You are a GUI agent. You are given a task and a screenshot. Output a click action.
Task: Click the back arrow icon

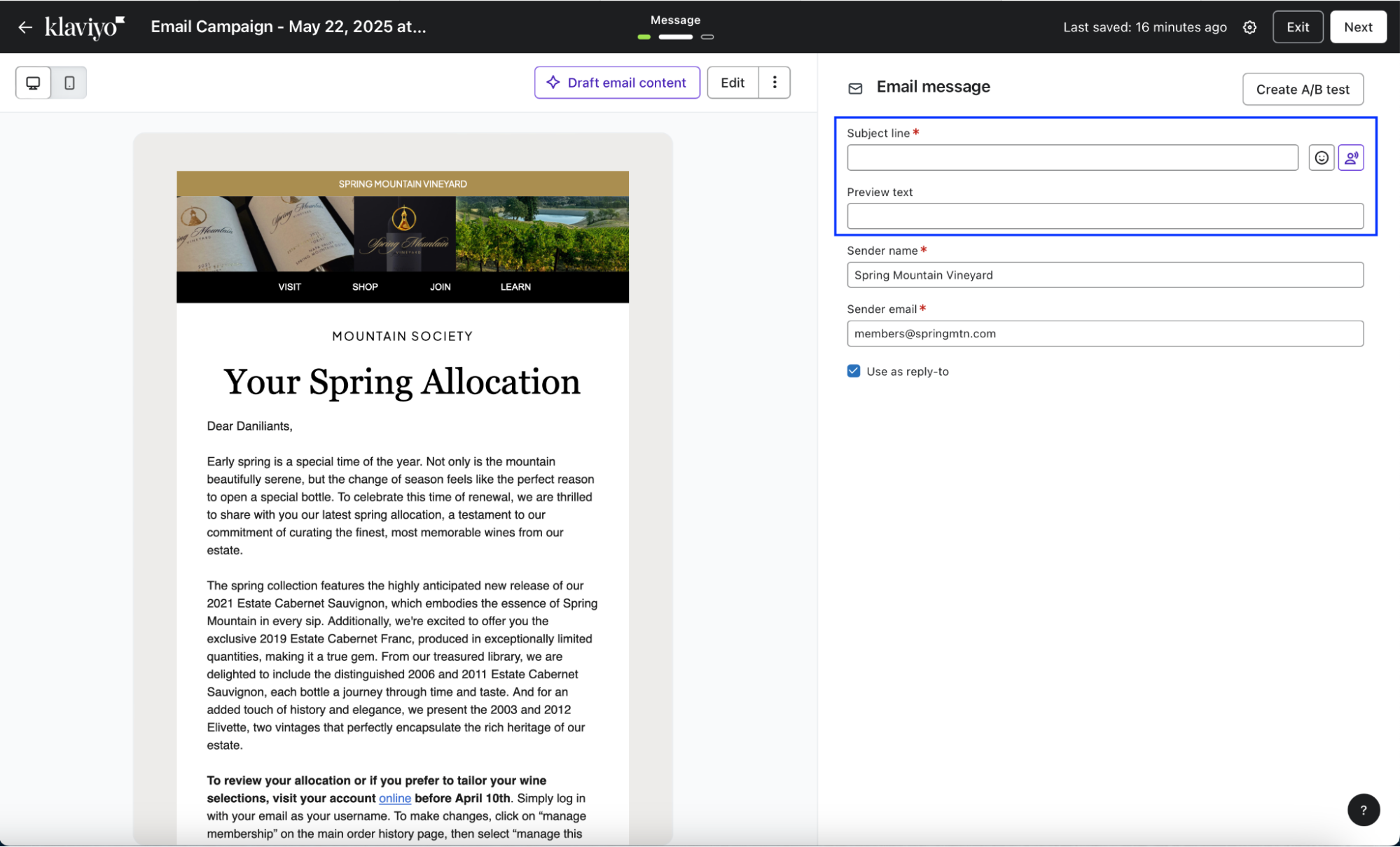(x=25, y=27)
